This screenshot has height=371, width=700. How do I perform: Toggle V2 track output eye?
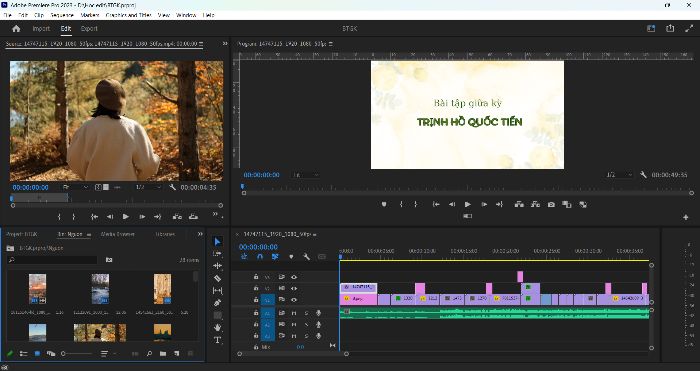[294, 288]
